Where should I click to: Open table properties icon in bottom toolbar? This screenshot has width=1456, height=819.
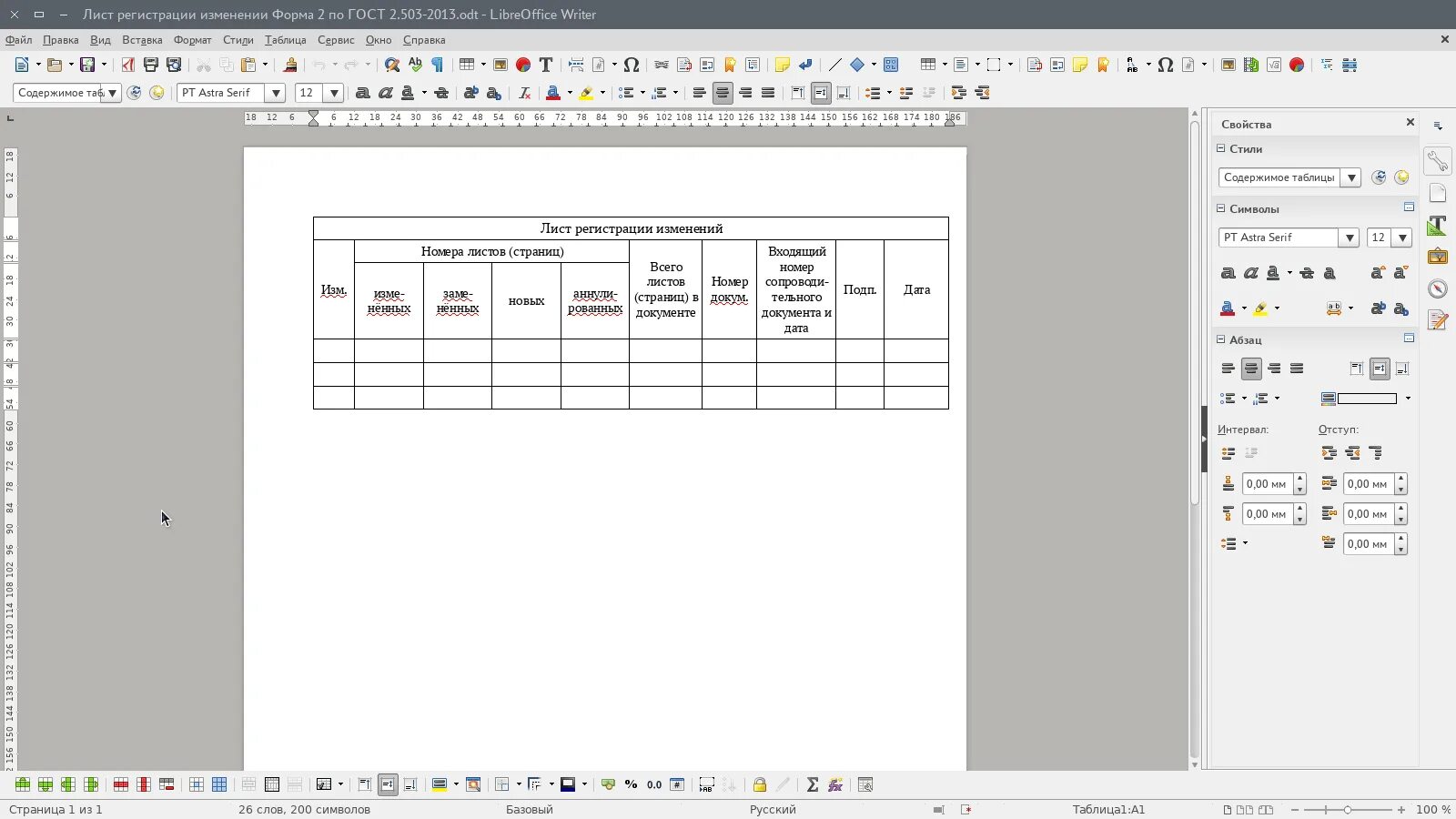(865, 784)
